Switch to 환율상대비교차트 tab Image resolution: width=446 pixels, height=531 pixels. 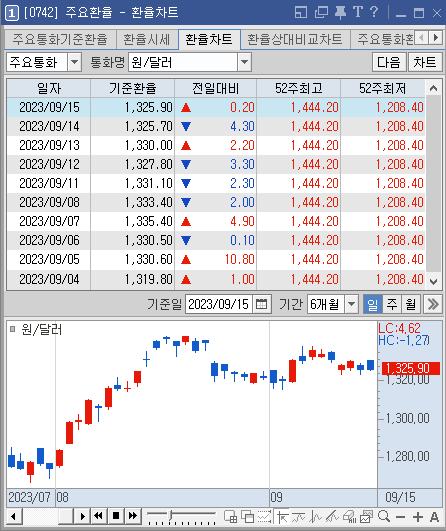click(295, 40)
